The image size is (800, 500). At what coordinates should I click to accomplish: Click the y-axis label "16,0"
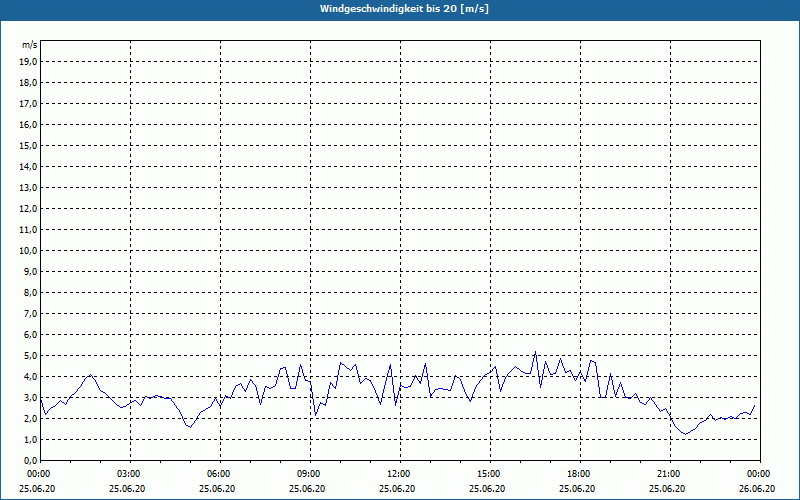pyautogui.click(x=28, y=124)
